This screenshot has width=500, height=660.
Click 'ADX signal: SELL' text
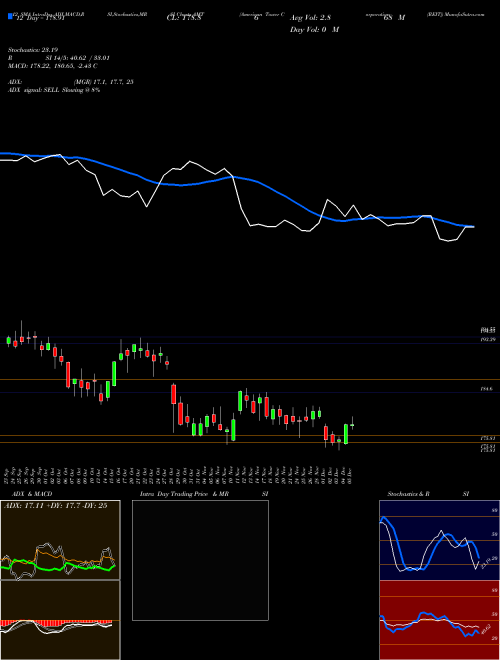35,90
